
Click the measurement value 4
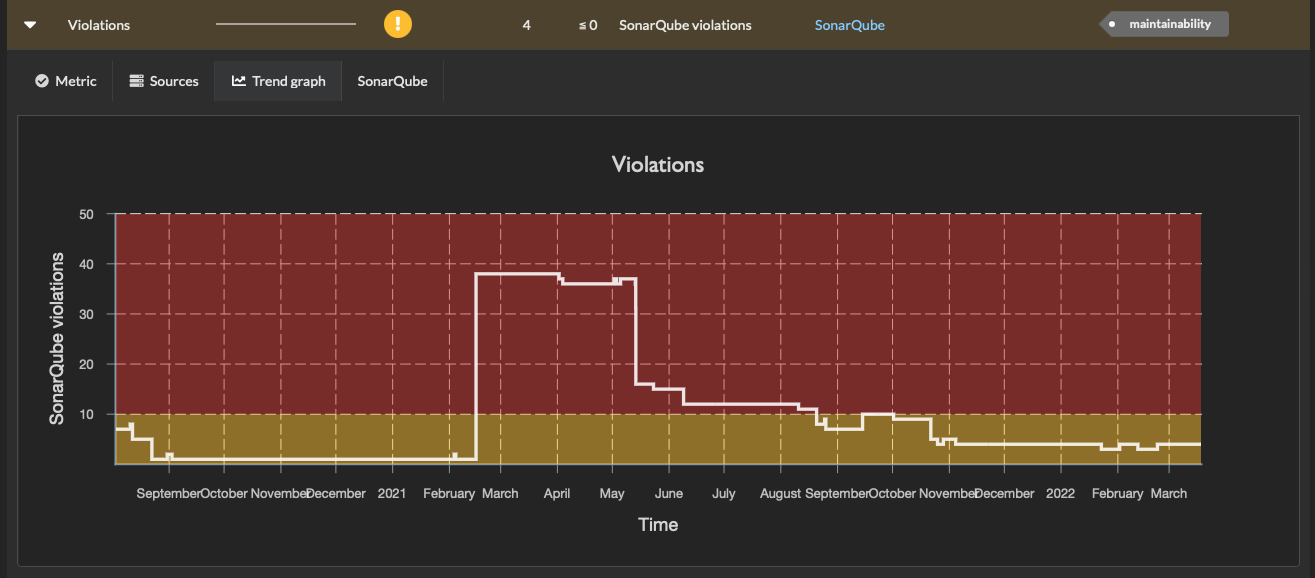527,25
